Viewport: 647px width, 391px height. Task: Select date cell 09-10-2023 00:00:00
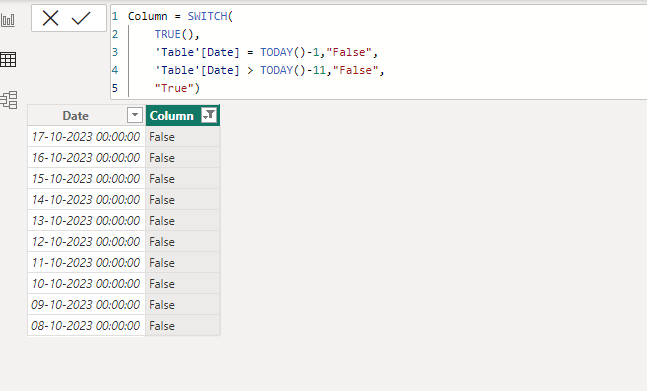pos(86,305)
